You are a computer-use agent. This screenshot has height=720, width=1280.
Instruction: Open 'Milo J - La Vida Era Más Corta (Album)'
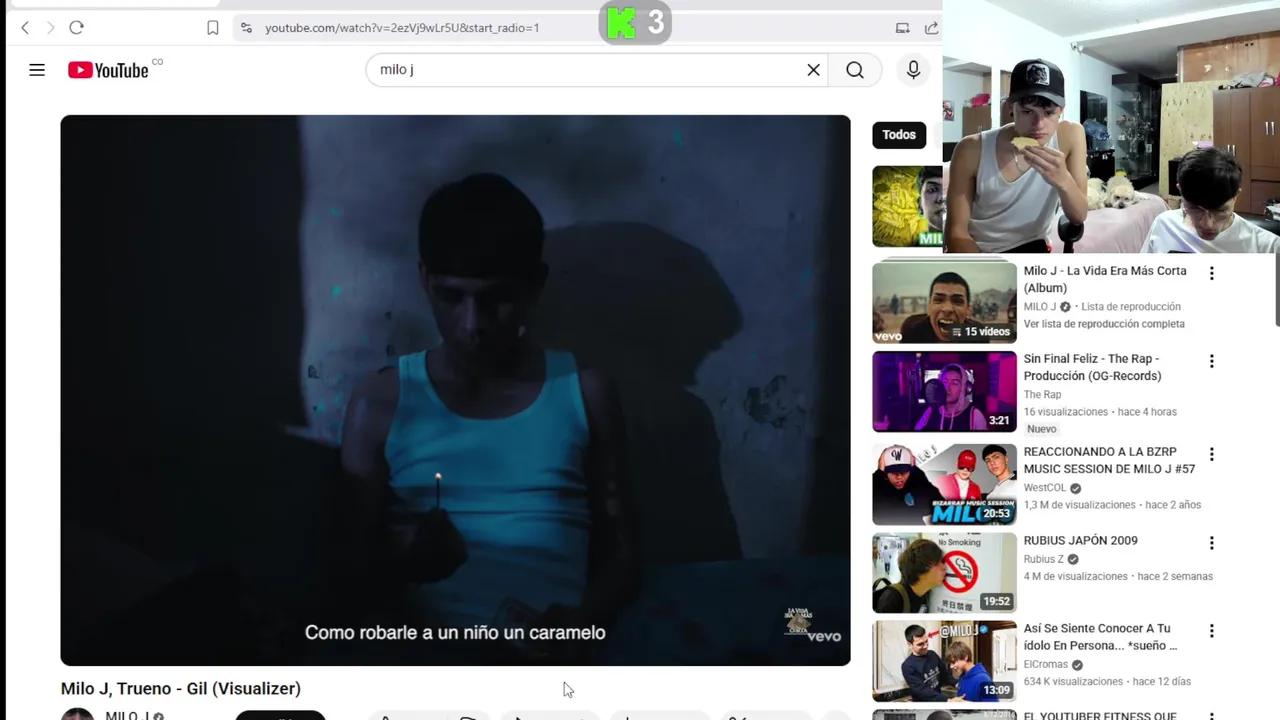(1105, 279)
